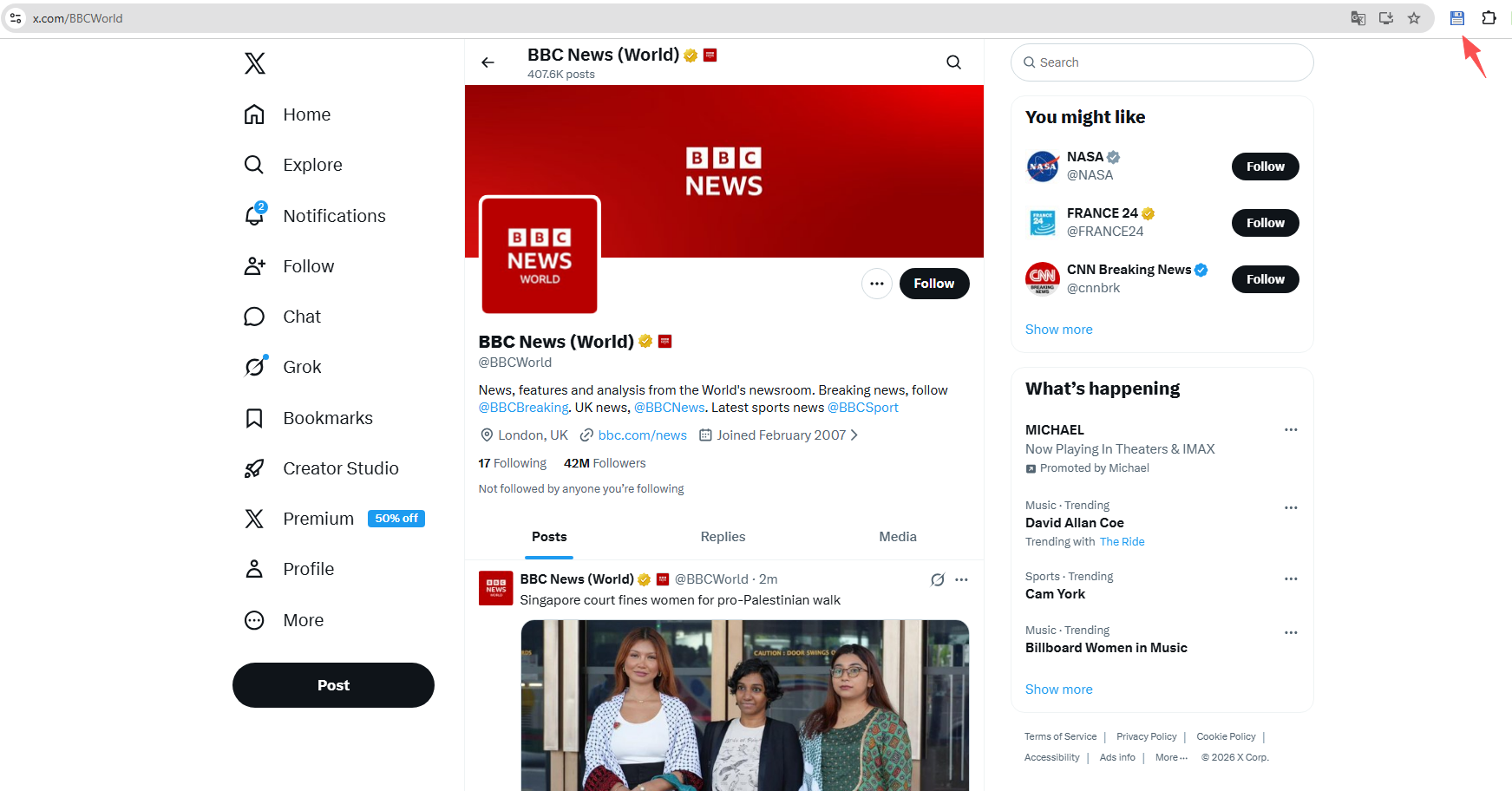Follow FRANCE 24 account
Image resolution: width=1512 pixels, height=791 pixels.
coord(1266,223)
